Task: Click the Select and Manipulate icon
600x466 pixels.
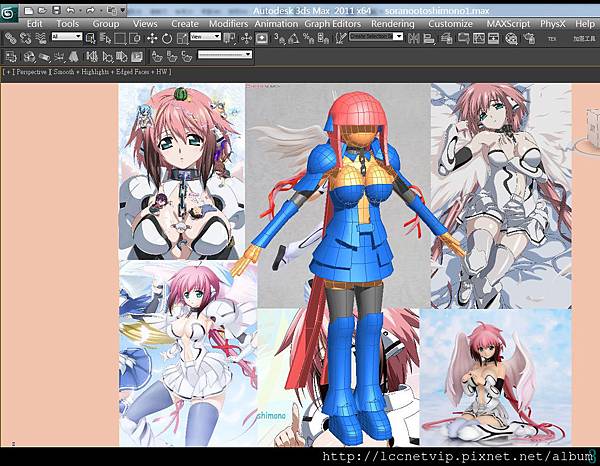Action: pyautogui.click(x=246, y=38)
